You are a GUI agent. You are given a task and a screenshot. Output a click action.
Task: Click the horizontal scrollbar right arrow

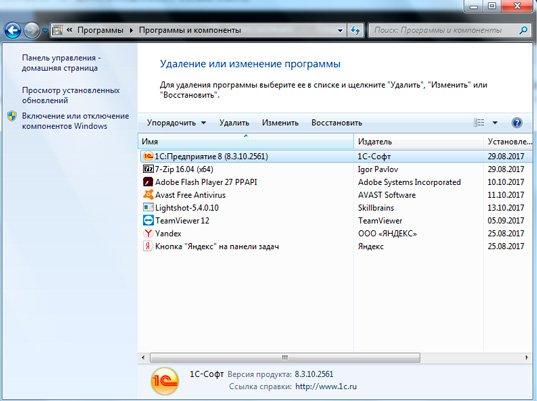pos(526,358)
